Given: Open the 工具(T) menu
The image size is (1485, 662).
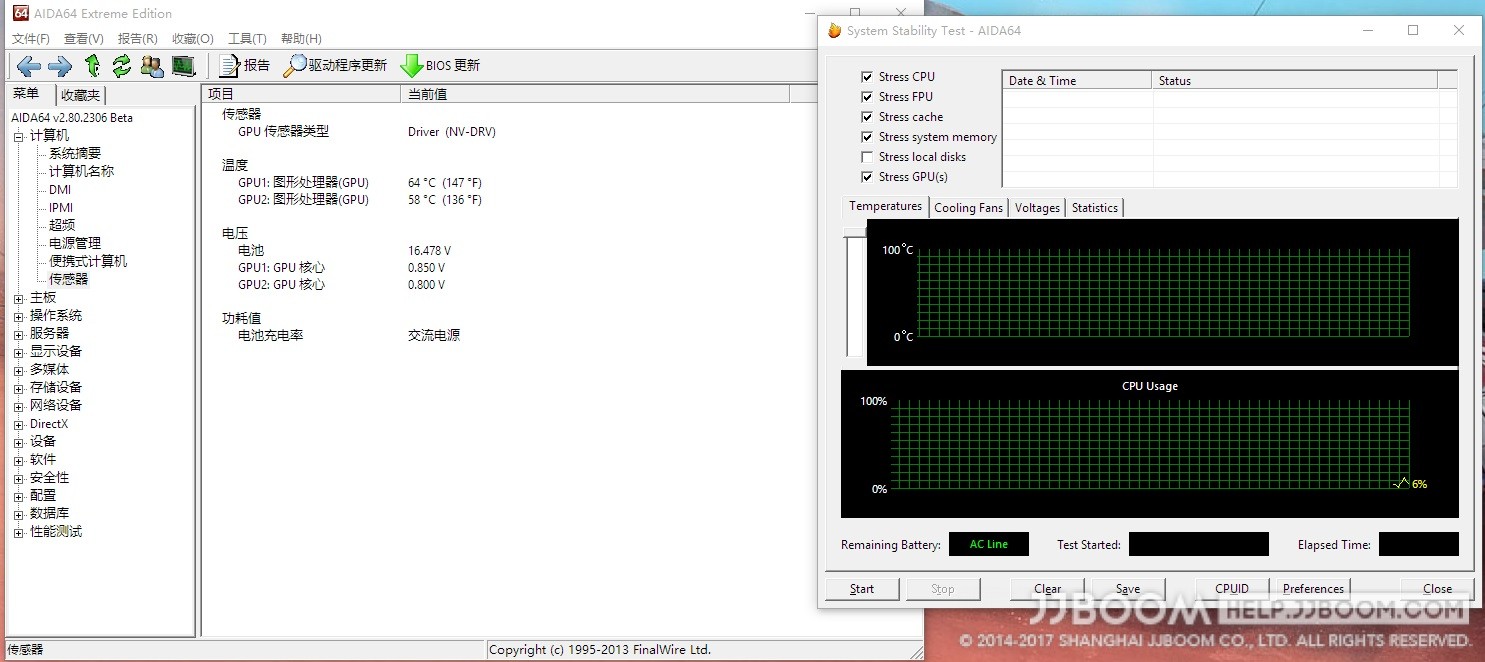Looking at the screenshot, I should coord(247,39).
